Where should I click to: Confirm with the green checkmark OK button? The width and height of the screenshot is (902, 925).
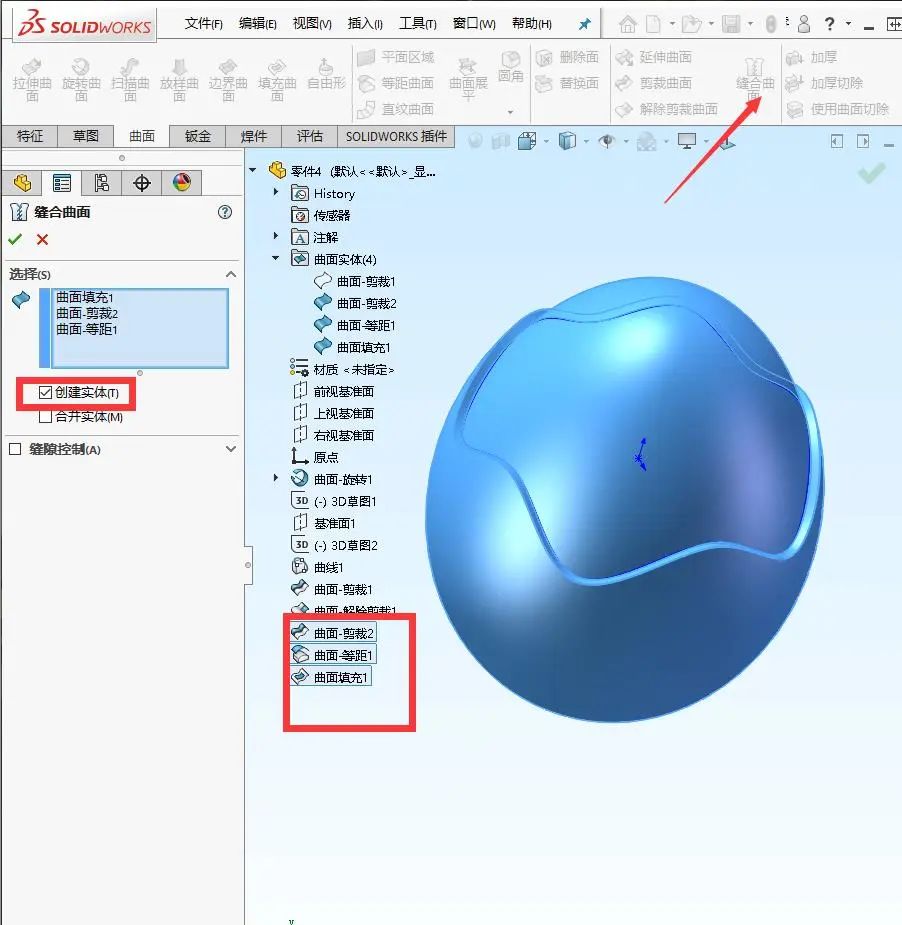coord(16,239)
